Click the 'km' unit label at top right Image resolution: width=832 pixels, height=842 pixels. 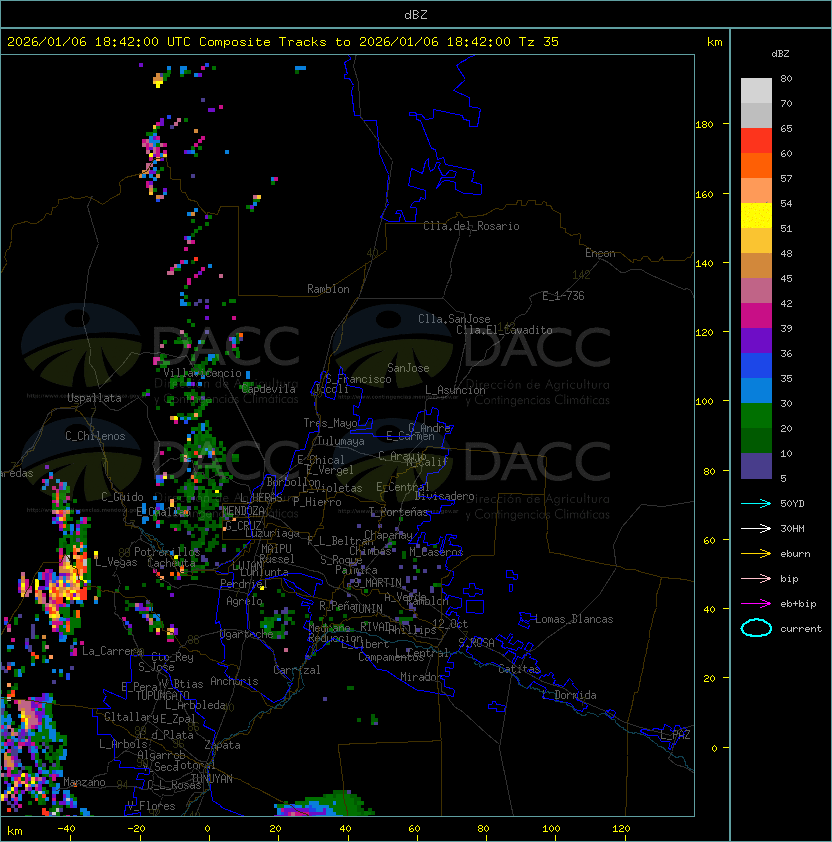[x=714, y=42]
